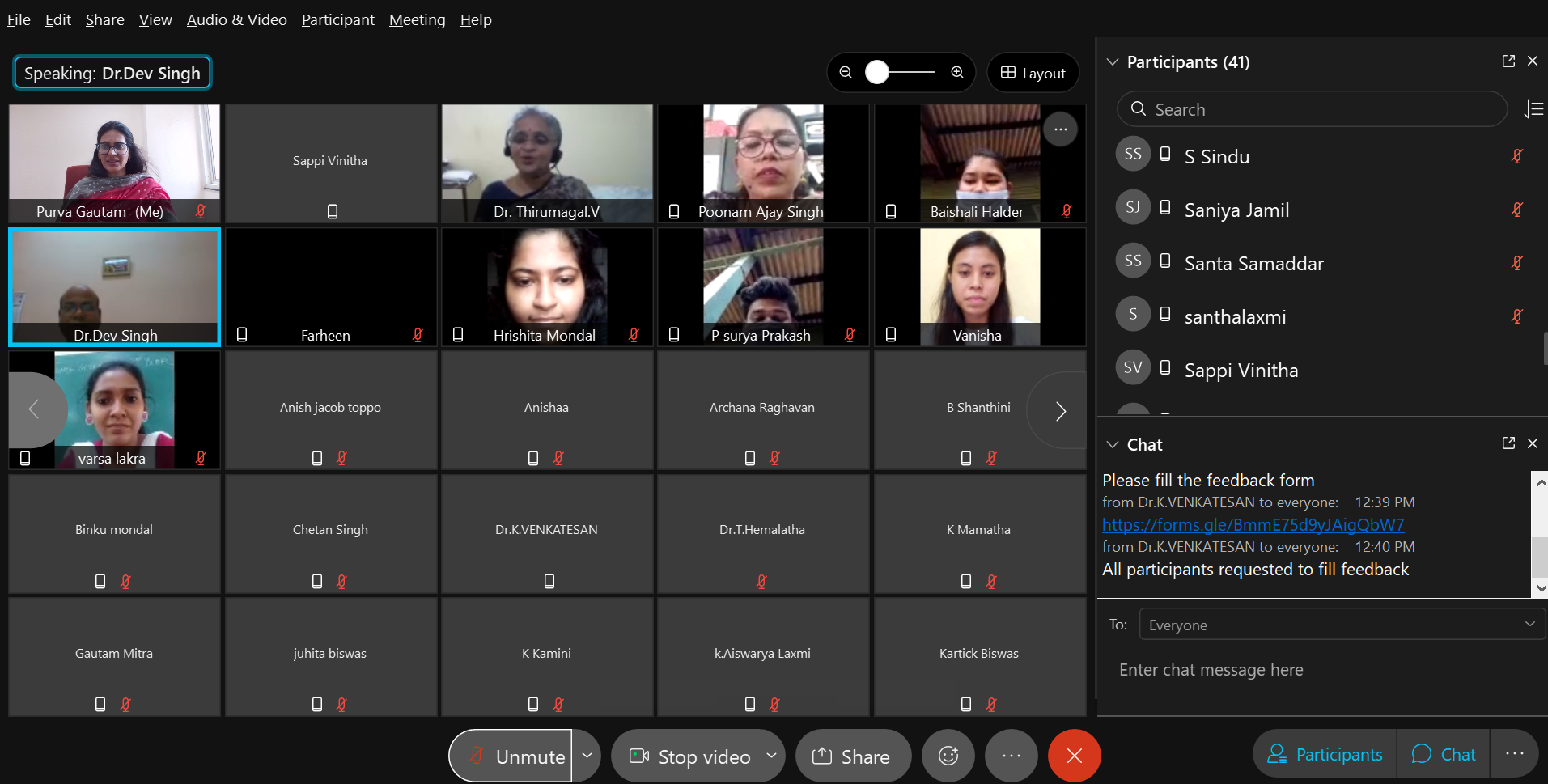Open the reactions smiley icon

click(948, 756)
